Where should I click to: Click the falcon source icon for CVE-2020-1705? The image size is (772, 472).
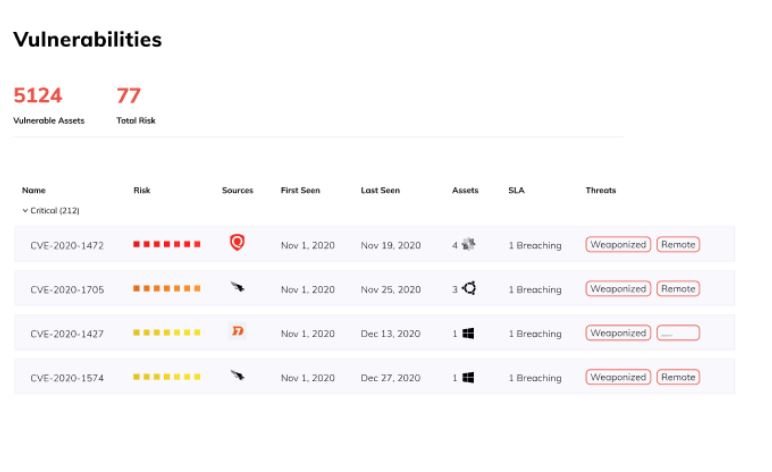(x=237, y=288)
